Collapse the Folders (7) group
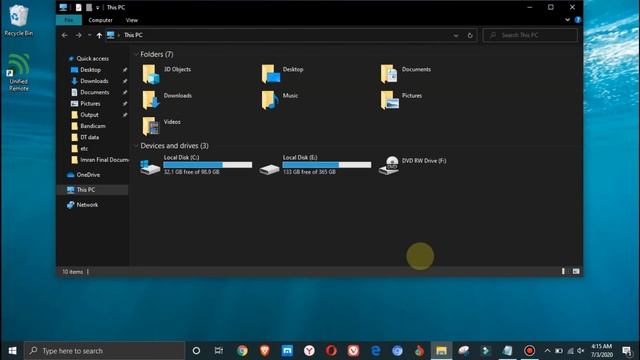Image resolution: width=640 pixels, height=360 pixels. point(136,54)
